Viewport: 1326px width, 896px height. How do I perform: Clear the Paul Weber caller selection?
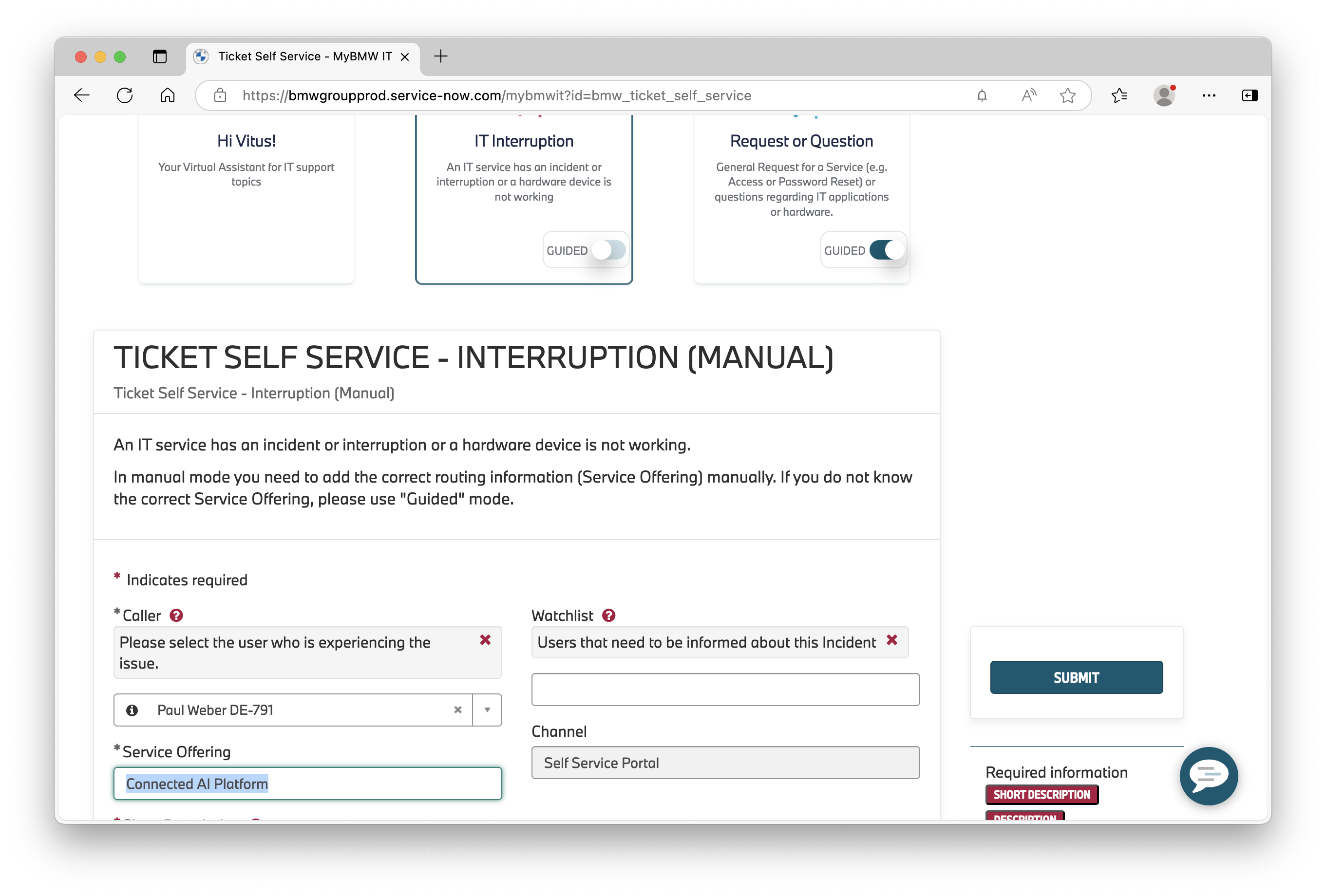coord(457,710)
